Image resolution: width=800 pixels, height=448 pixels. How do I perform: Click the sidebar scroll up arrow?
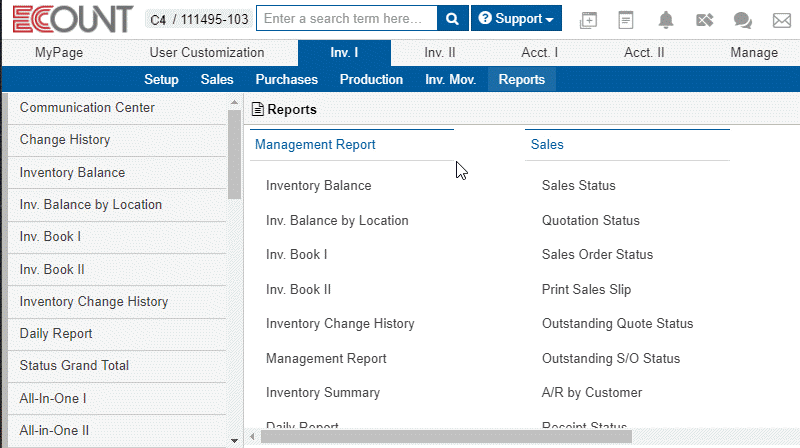click(x=234, y=102)
